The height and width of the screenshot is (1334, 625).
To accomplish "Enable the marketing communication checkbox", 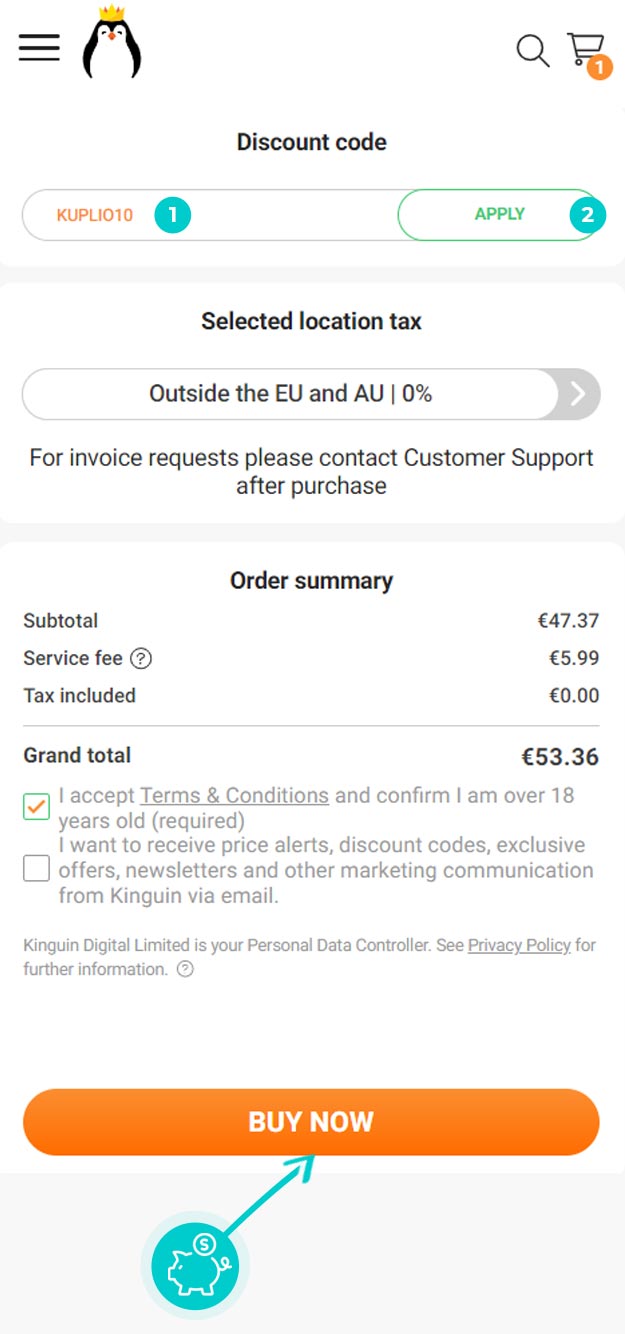I will pyautogui.click(x=37, y=868).
